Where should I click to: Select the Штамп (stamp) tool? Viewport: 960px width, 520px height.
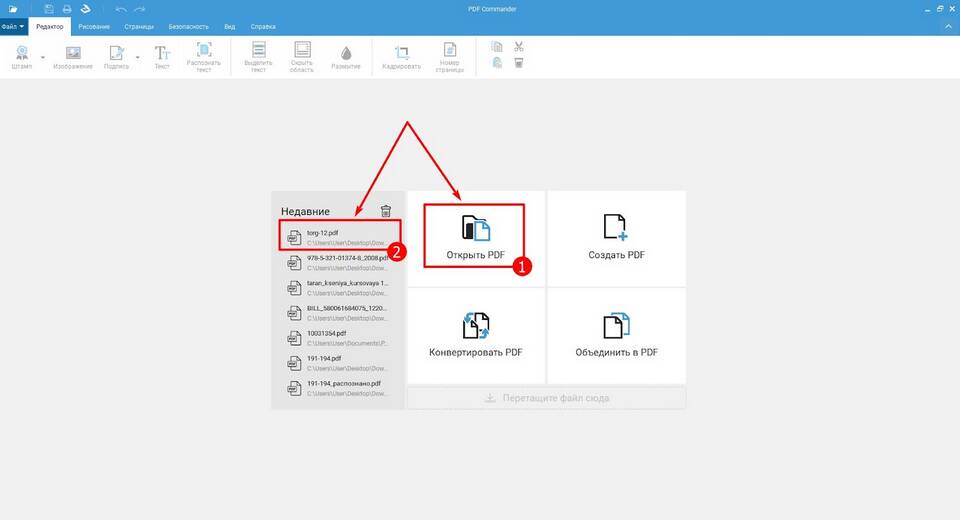22,57
